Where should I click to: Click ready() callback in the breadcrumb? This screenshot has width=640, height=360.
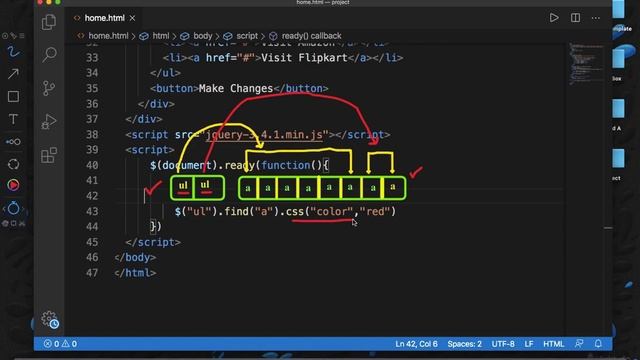point(311,36)
